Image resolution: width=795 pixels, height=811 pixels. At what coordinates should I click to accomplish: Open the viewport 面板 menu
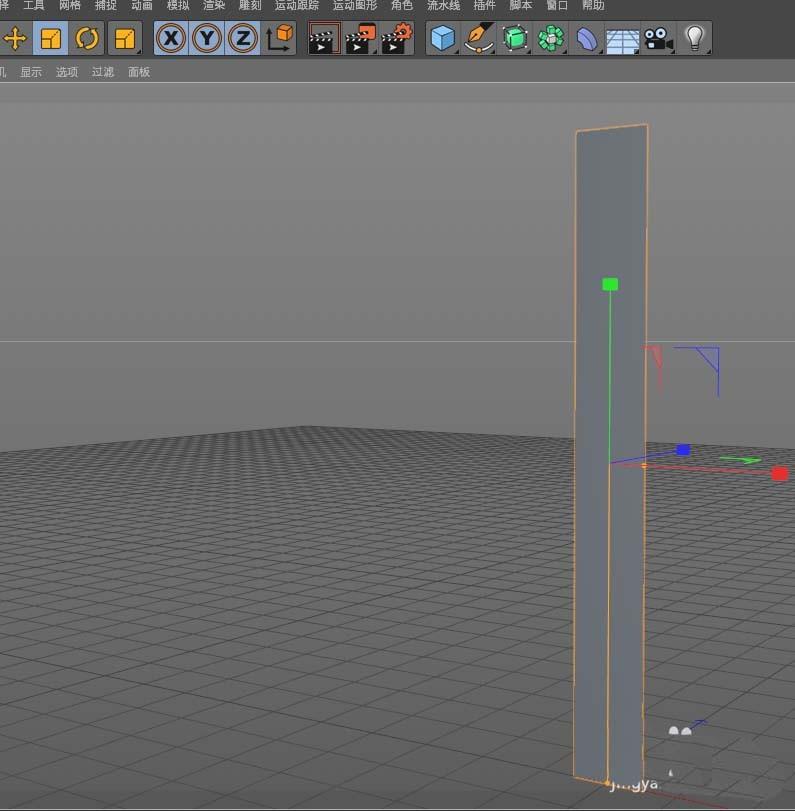(139, 72)
